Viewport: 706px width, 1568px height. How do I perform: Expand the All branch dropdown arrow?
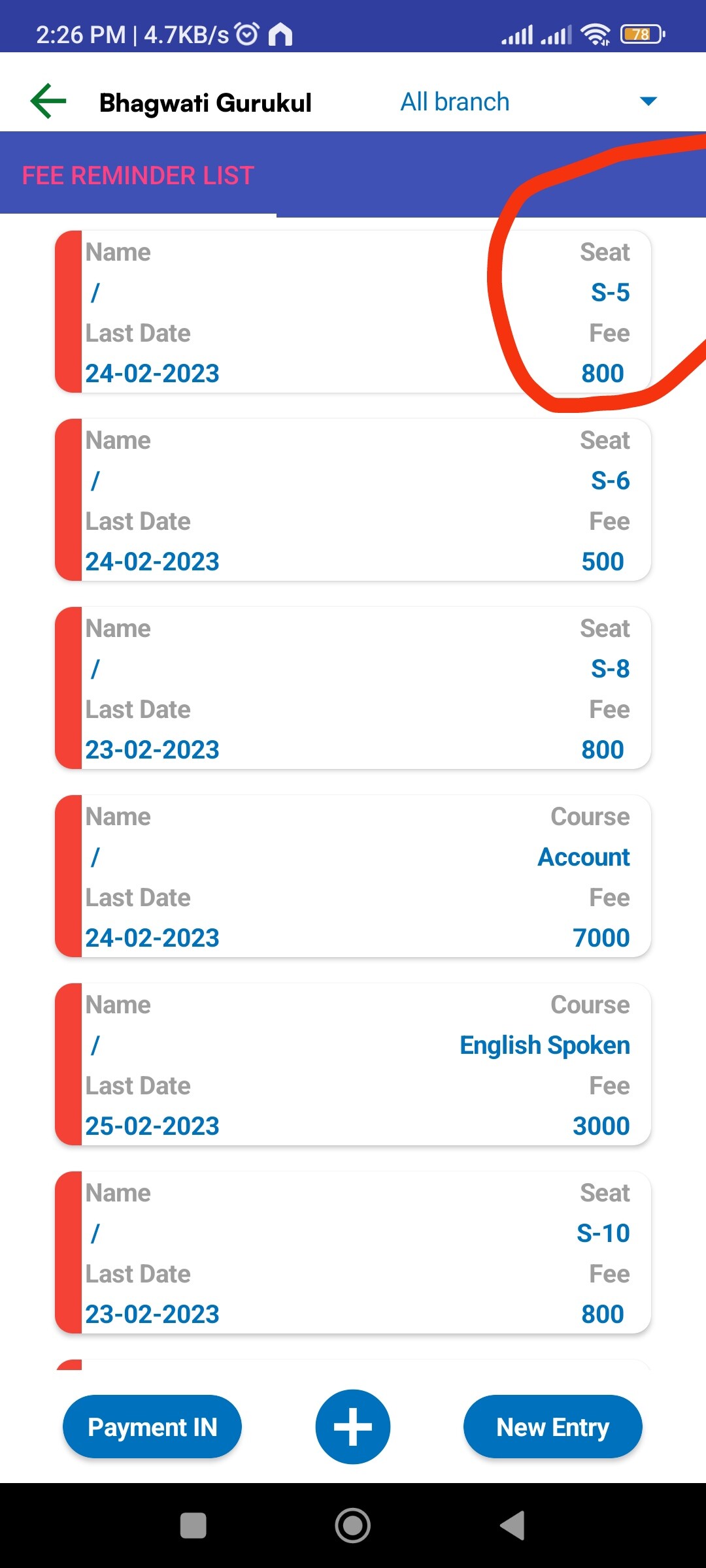coord(648,101)
